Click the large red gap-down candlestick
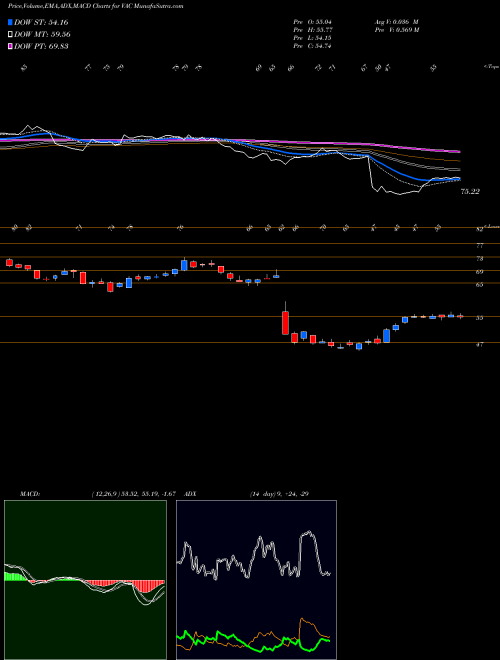 pyautogui.click(x=285, y=323)
